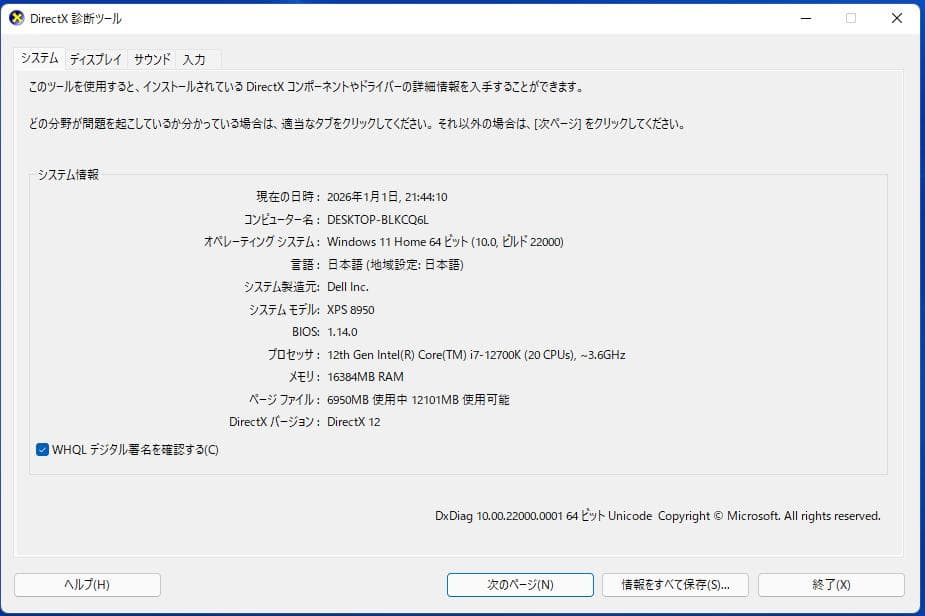The image size is (925, 616).
Task: Open the ヘルプ dialog
Action: (87, 585)
